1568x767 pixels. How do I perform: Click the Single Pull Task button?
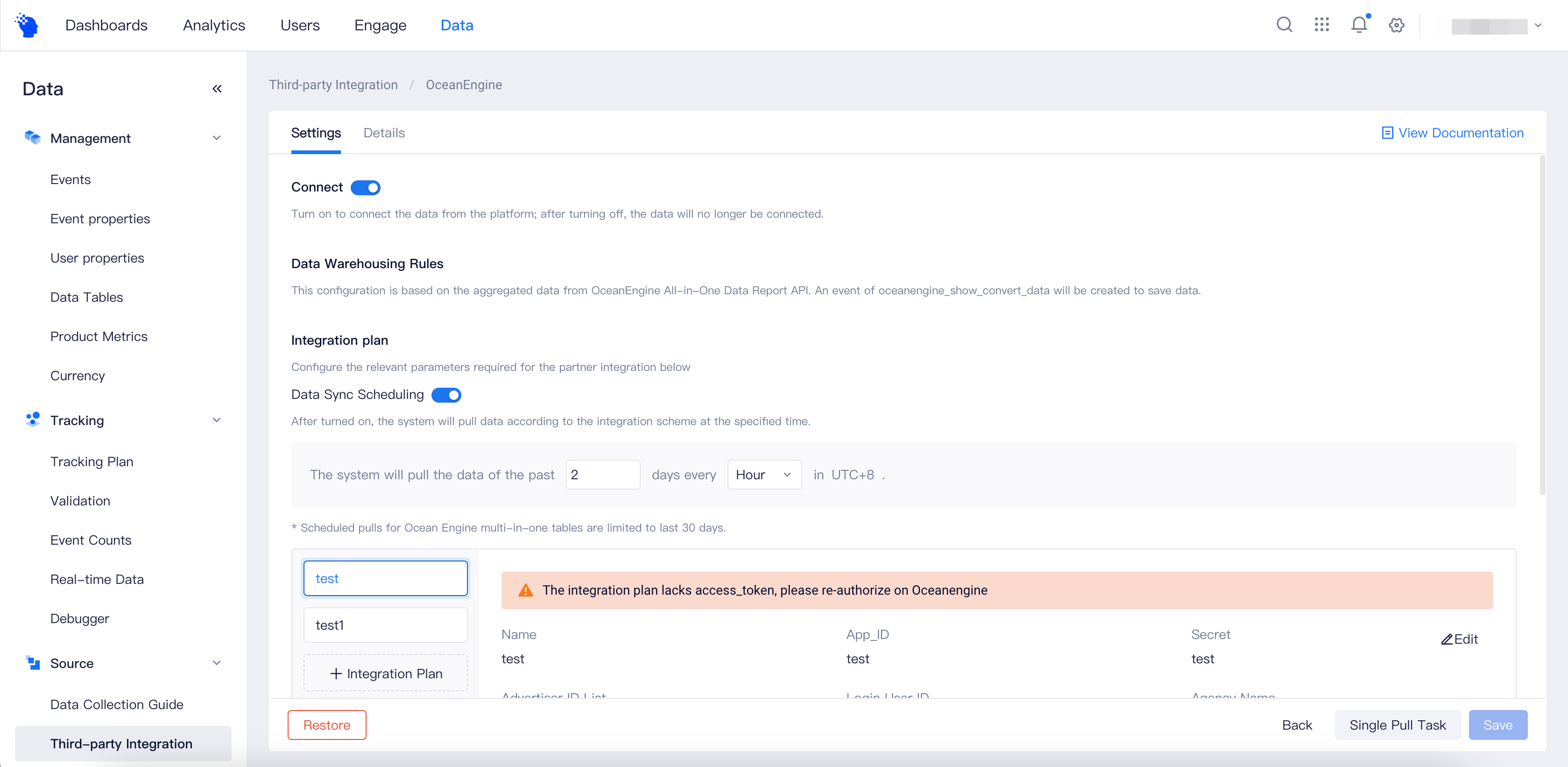point(1397,725)
